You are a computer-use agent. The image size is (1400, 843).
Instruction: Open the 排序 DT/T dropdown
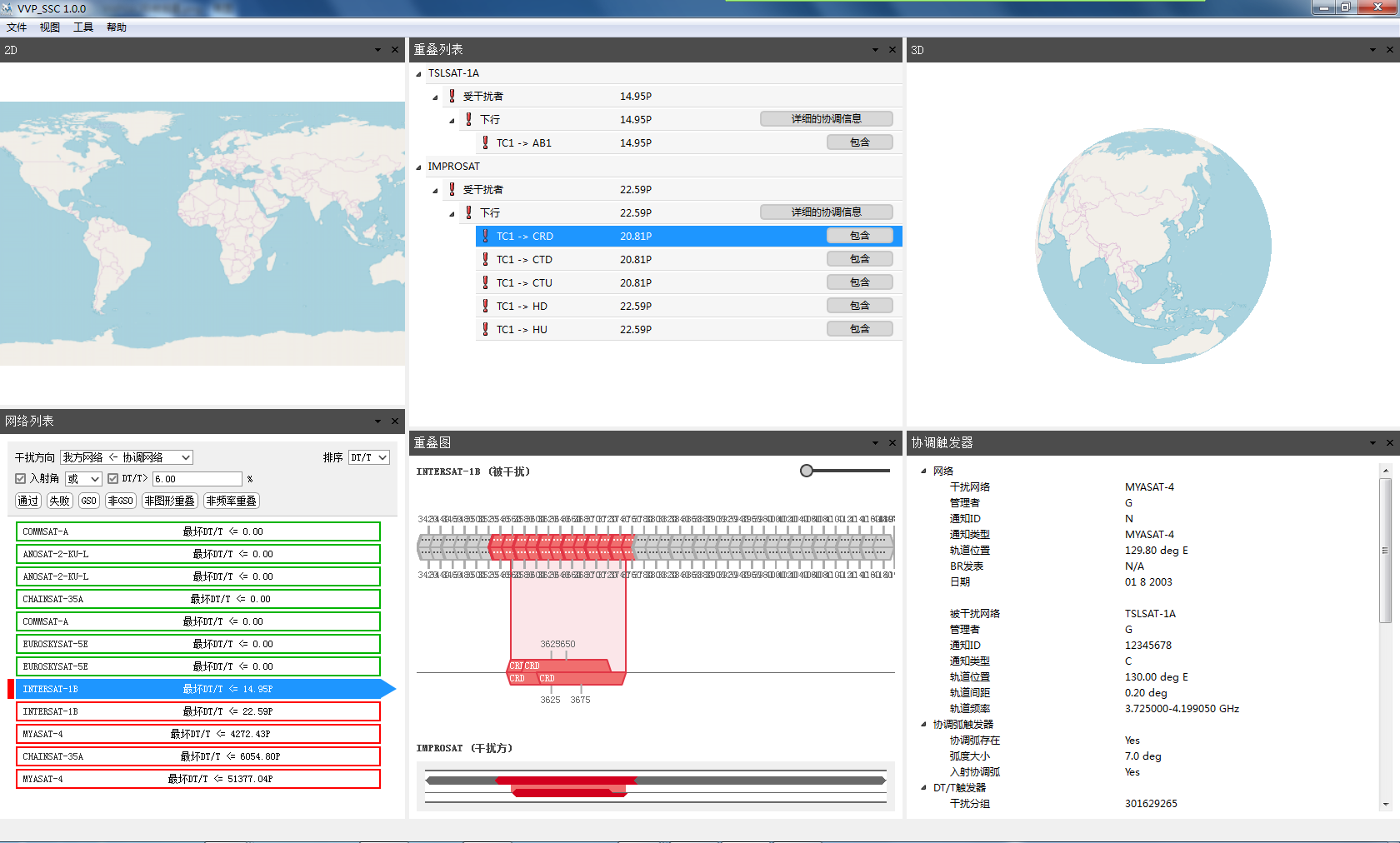tap(369, 457)
